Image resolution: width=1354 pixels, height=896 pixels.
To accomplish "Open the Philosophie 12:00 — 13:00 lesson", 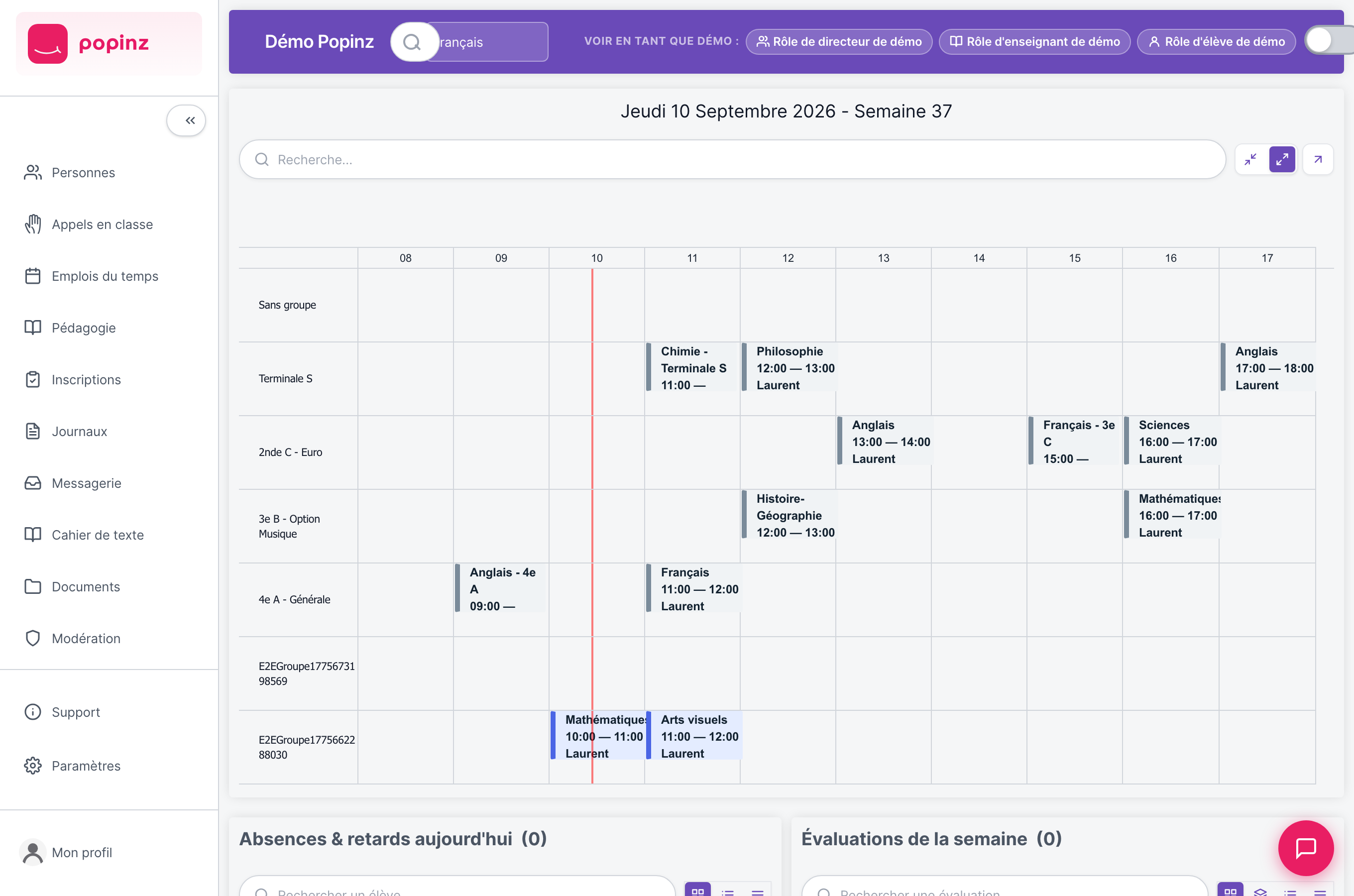I will tap(789, 367).
